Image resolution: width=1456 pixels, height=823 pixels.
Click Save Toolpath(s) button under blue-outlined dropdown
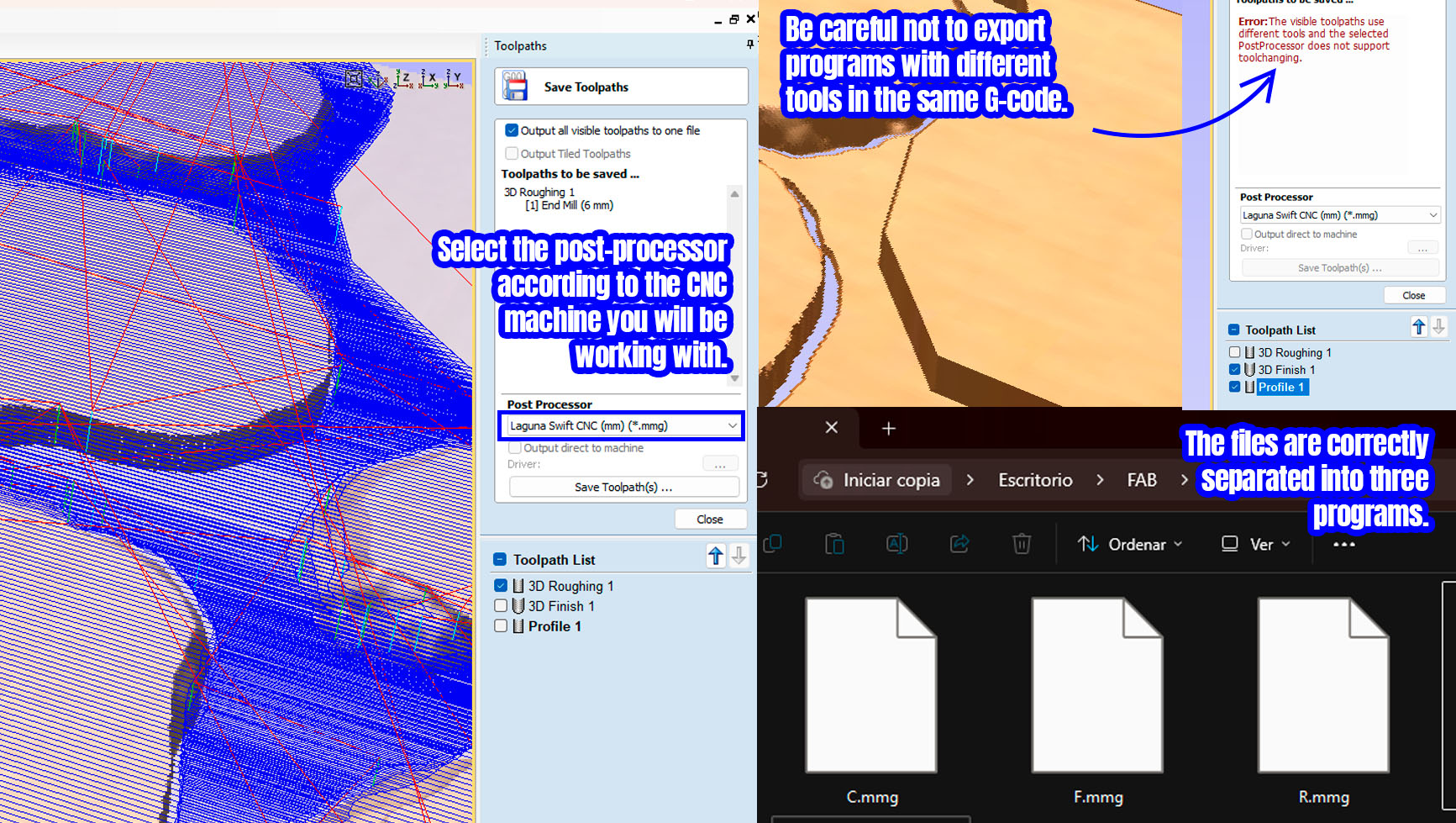pyautogui.click(x=624, y=488)
